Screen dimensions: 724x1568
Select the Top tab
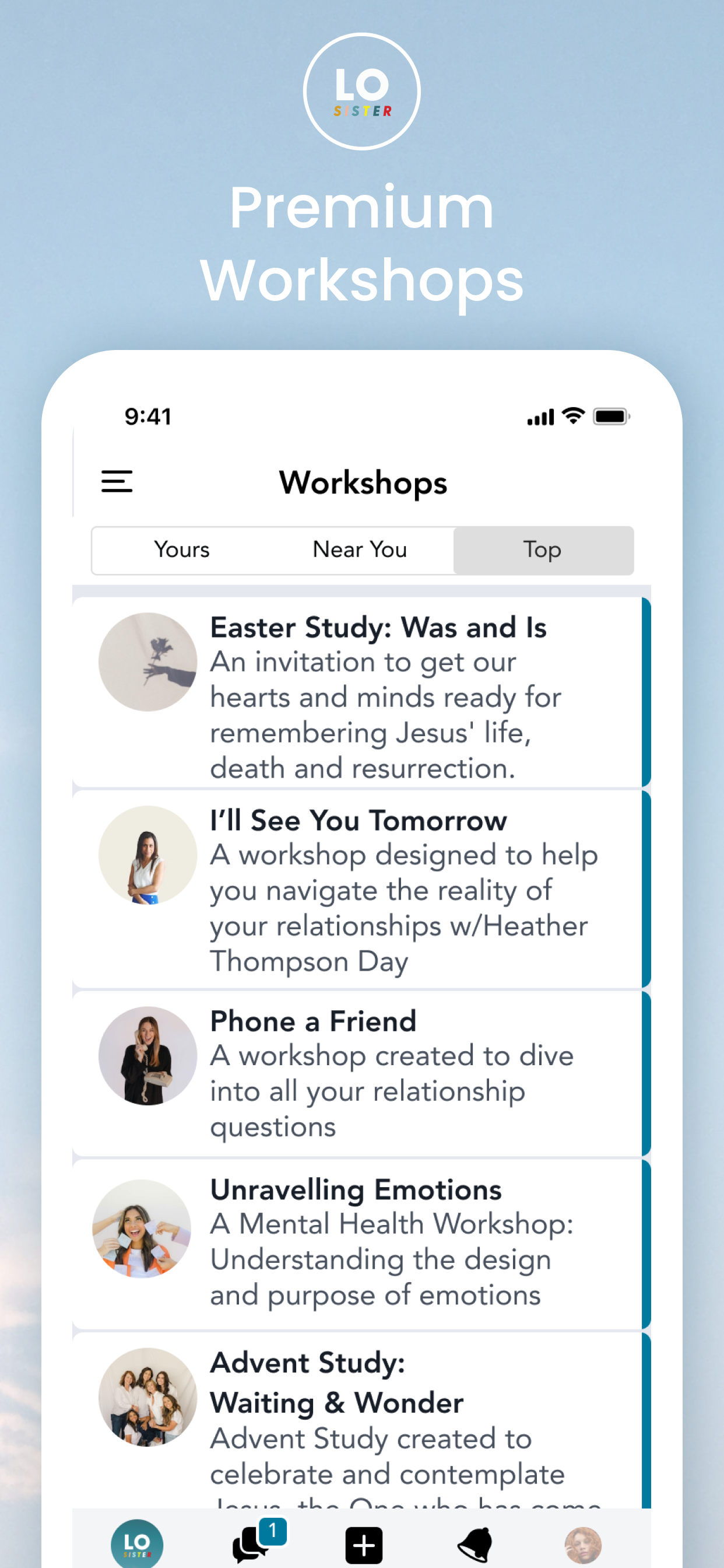pos(543,549)
